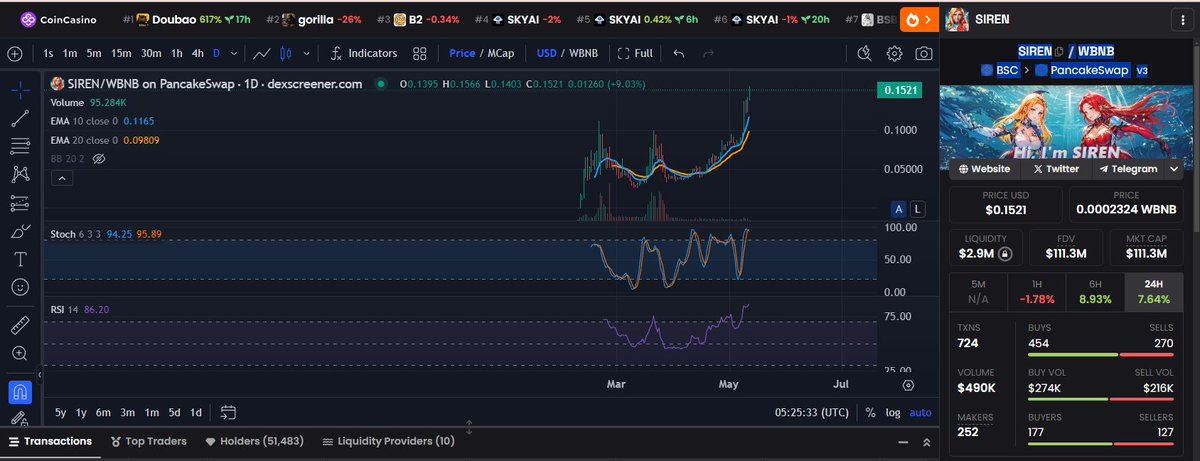Image resolution: width=1200 pixels, height=461 pixels.
Task: Open the Fibonacci retracement tool
Action: [x=19, y=147]
